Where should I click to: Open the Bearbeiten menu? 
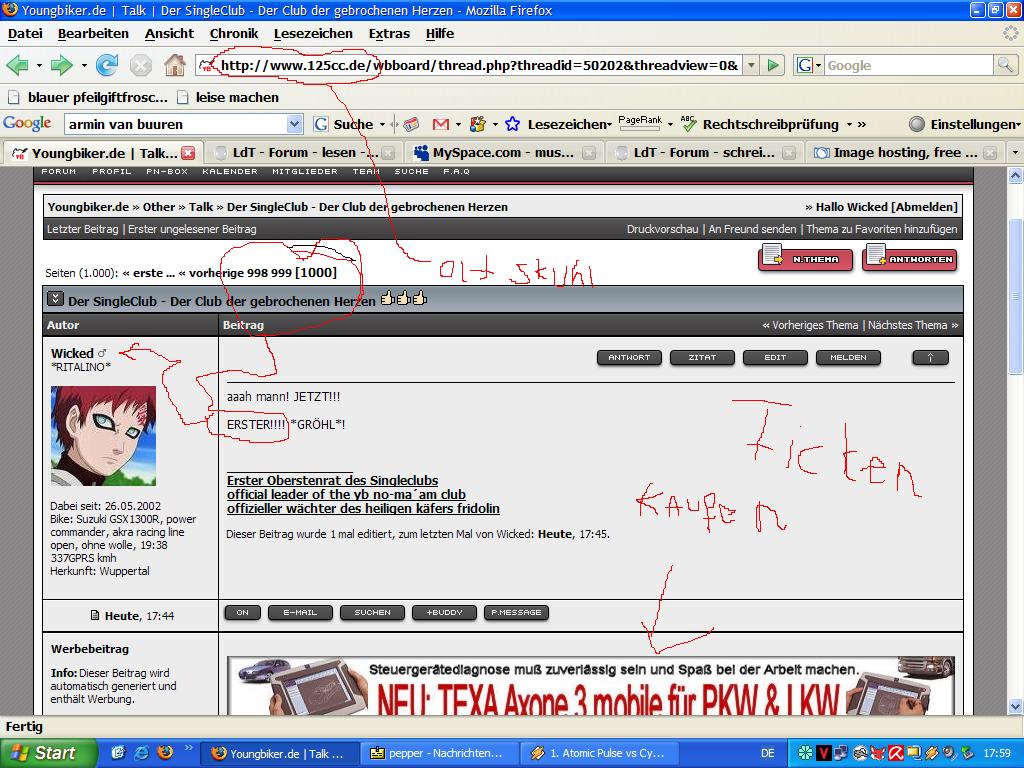point(93,33)
